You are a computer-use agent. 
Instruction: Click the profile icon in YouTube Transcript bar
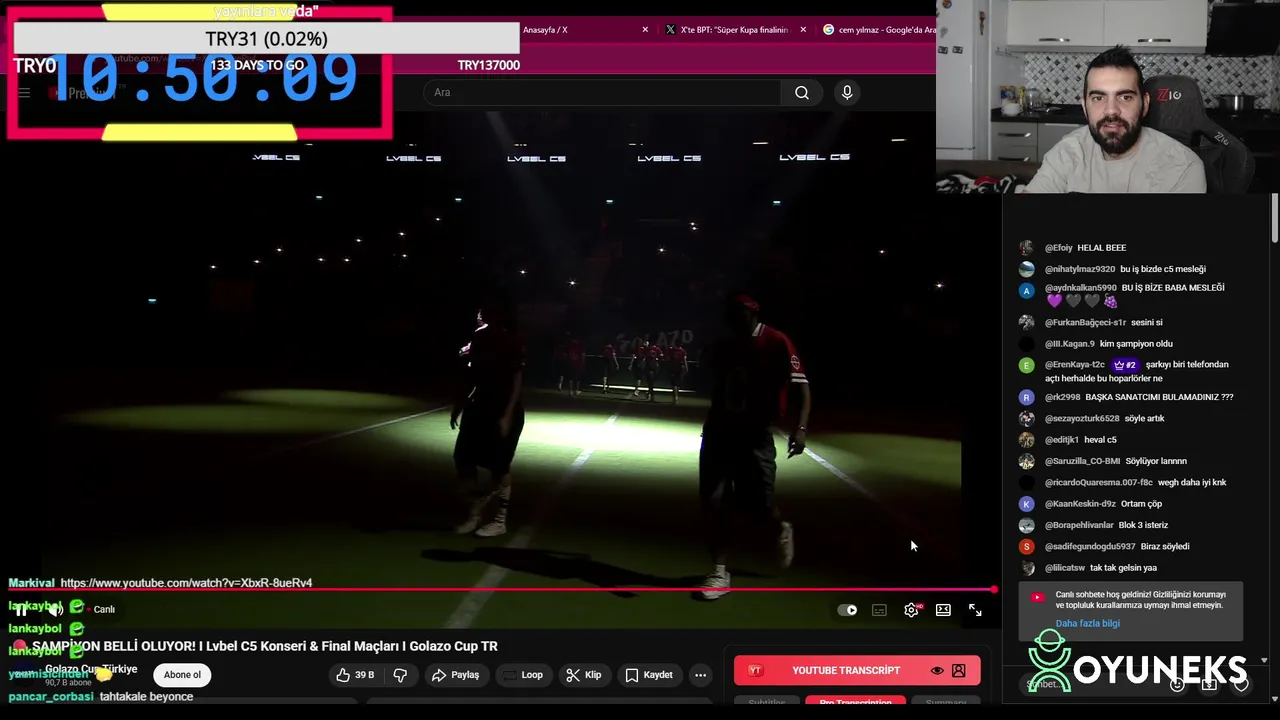coord(959,671)
